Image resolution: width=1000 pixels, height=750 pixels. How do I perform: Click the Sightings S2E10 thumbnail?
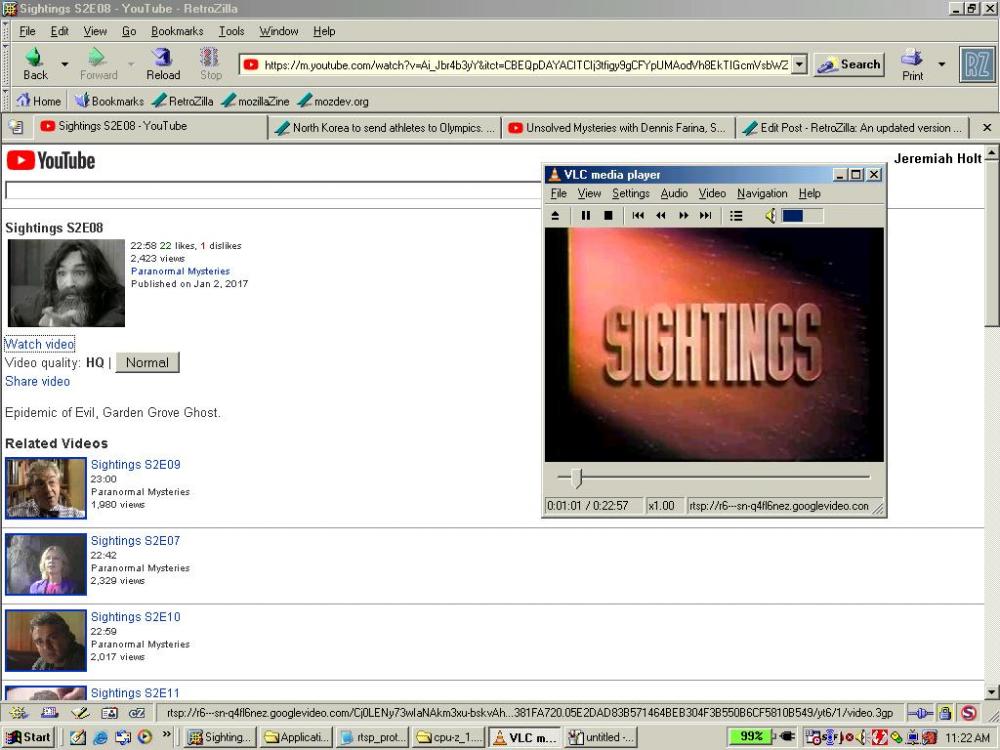46,640
